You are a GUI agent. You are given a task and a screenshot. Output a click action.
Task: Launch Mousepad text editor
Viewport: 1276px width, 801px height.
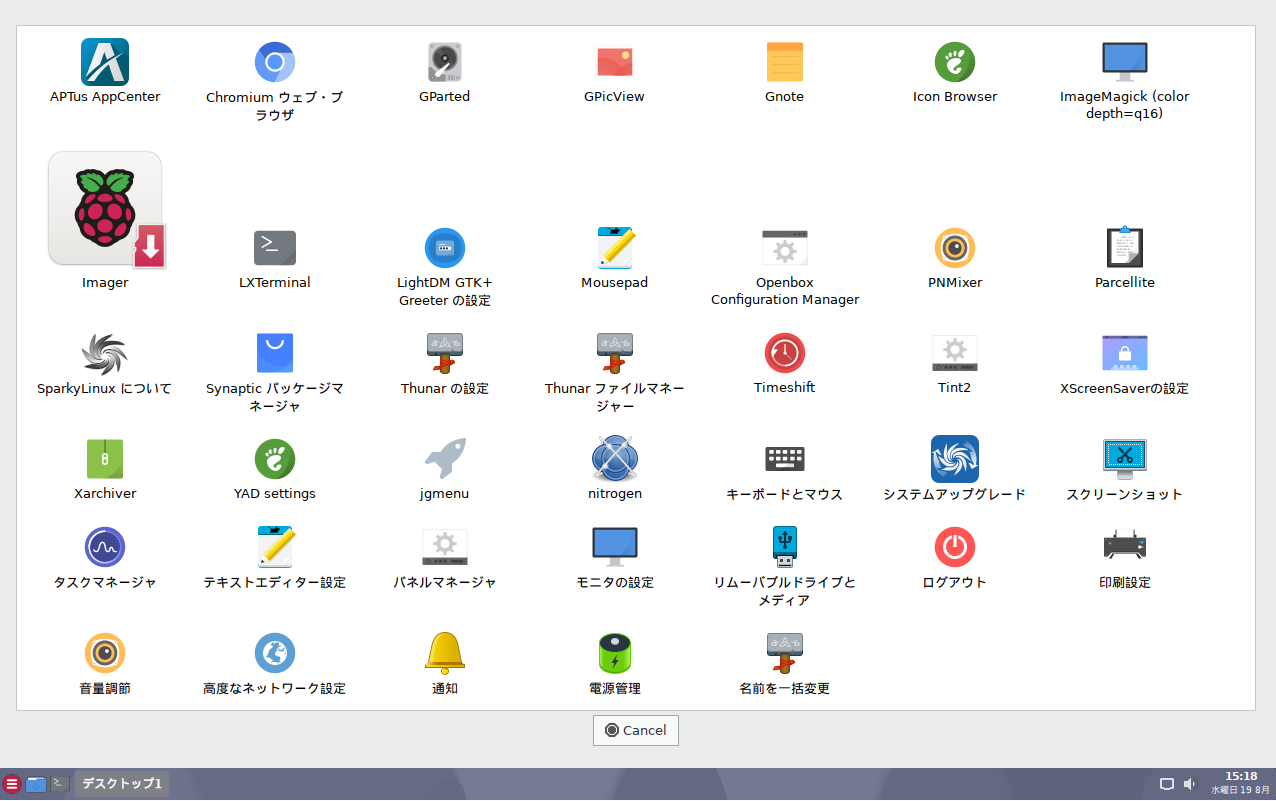click(x=615, y=248)
